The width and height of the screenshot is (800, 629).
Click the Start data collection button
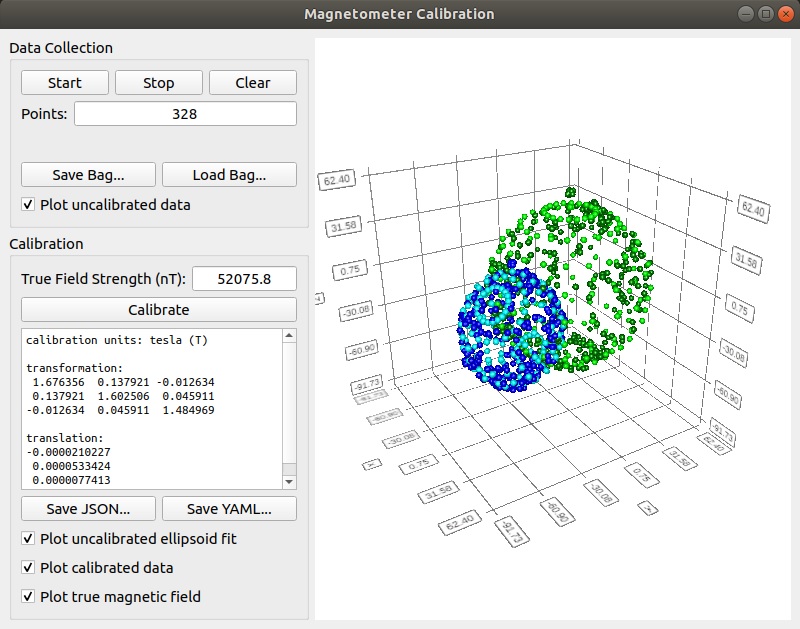[x=65, y=83]
